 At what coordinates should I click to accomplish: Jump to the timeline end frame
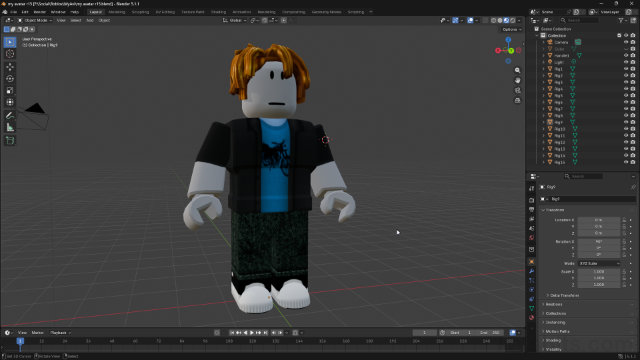pyautogui.click(x=265, y=333)
